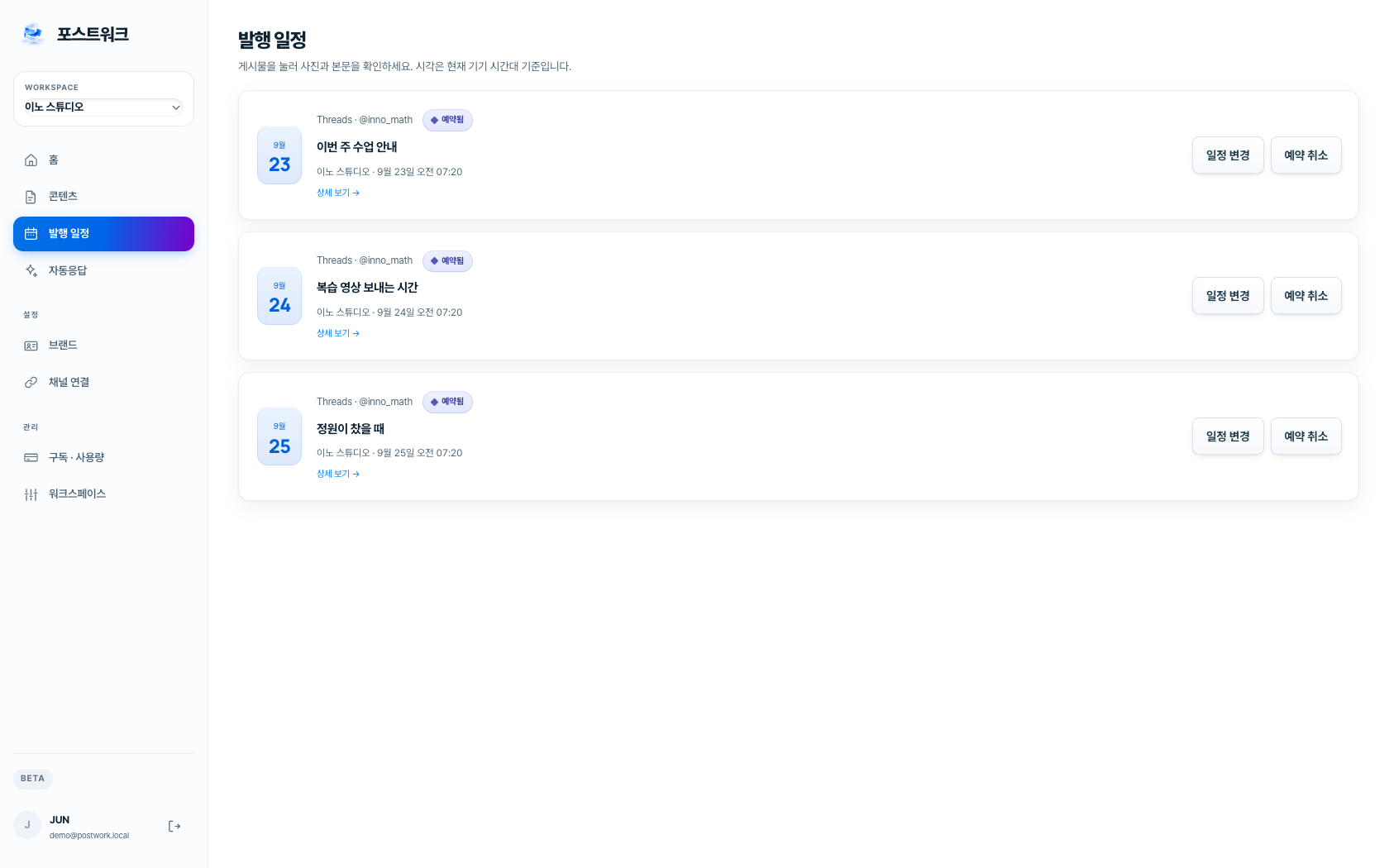Click the demo@postwork.local email text

[x=89, y=836]
